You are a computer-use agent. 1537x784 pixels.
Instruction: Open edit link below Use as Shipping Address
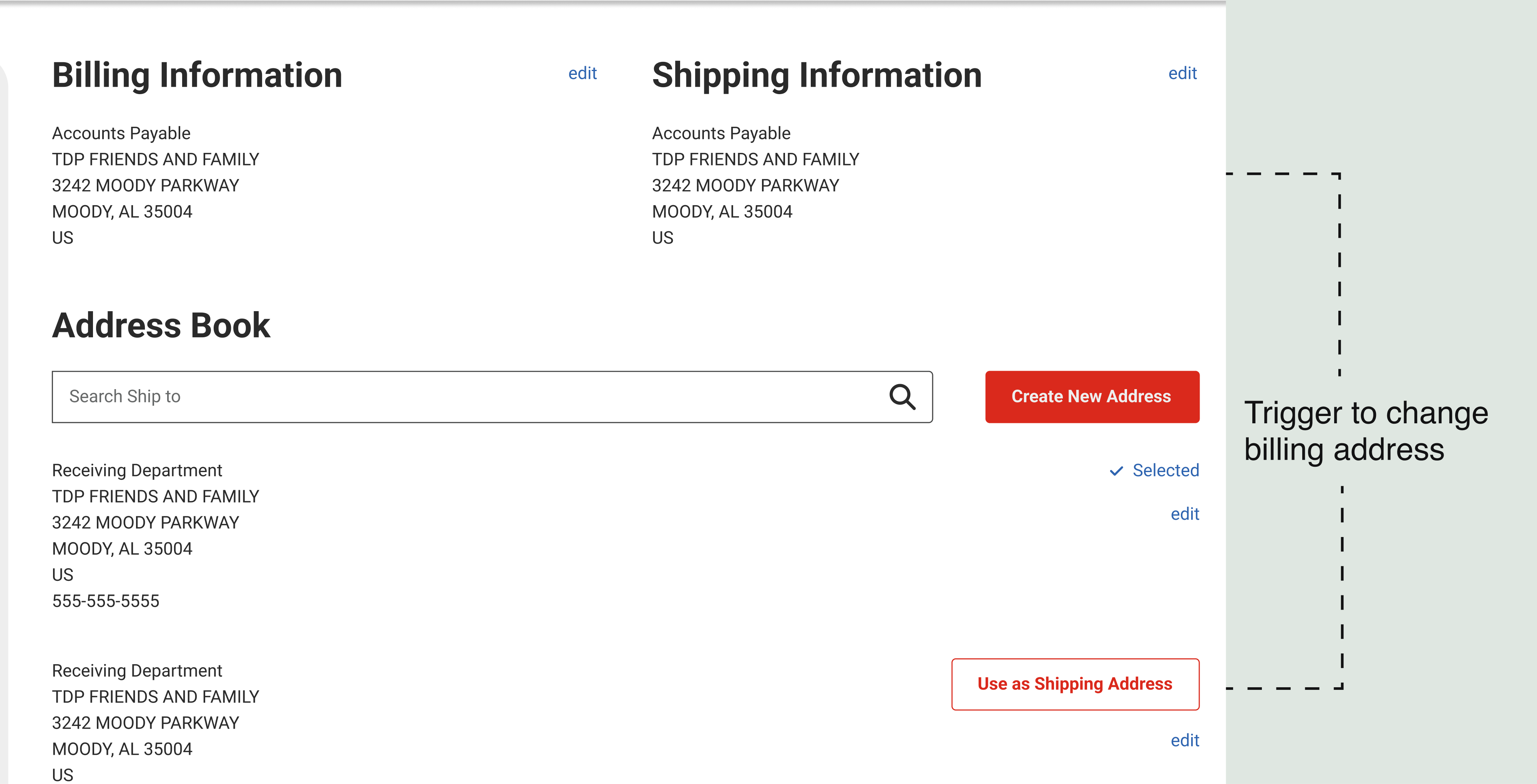pyautogui.click(x=1184, y=741)
